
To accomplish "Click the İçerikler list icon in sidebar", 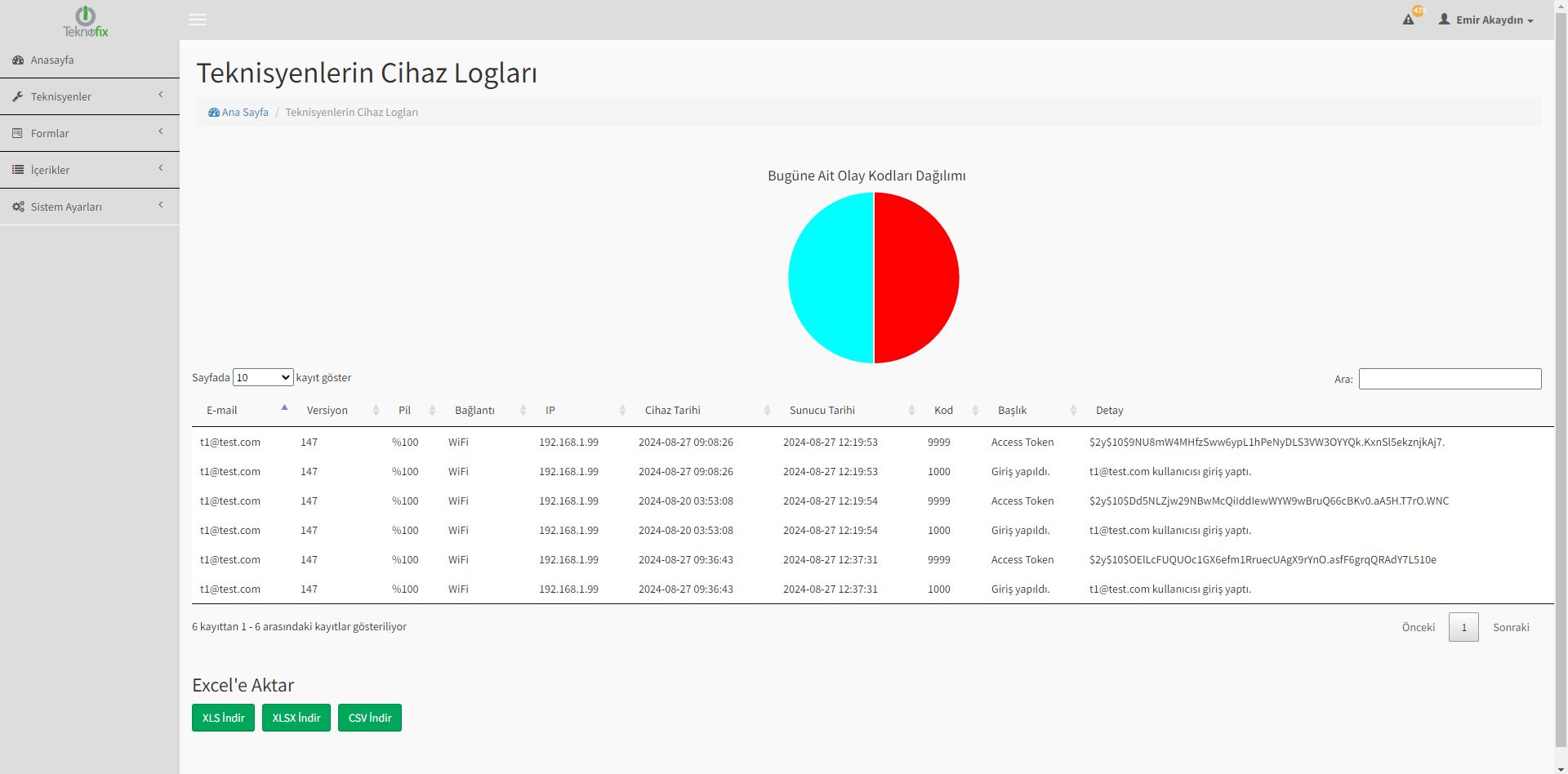I will [18, 171].
